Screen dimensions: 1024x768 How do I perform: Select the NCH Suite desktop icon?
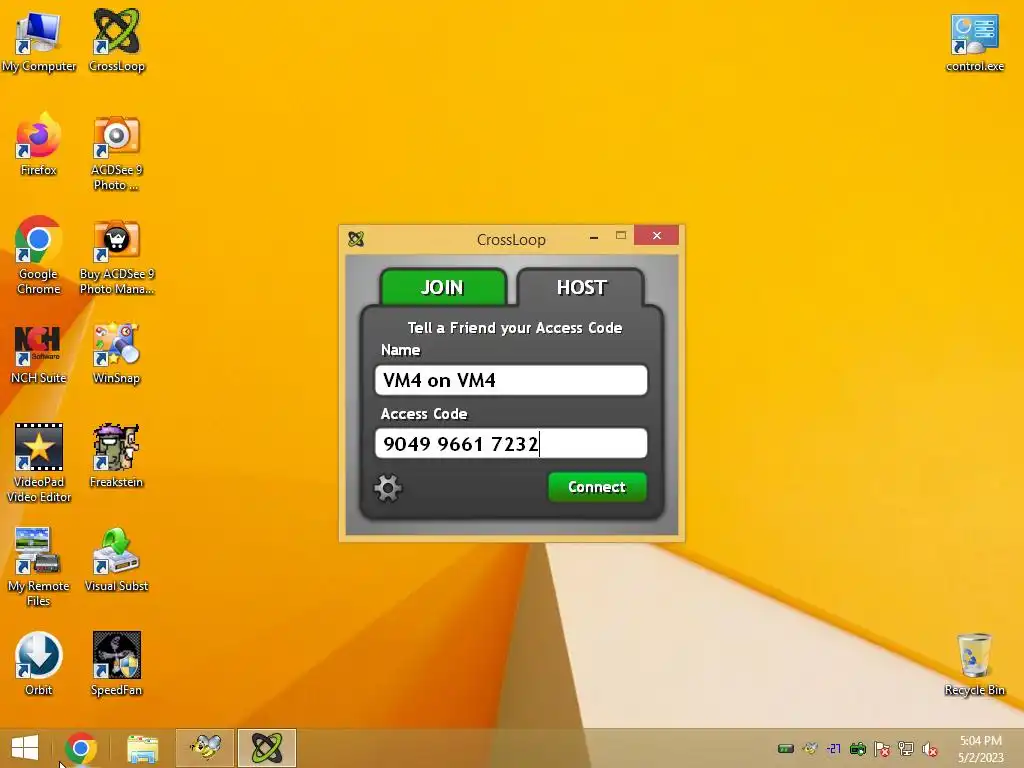pos(39,353)
